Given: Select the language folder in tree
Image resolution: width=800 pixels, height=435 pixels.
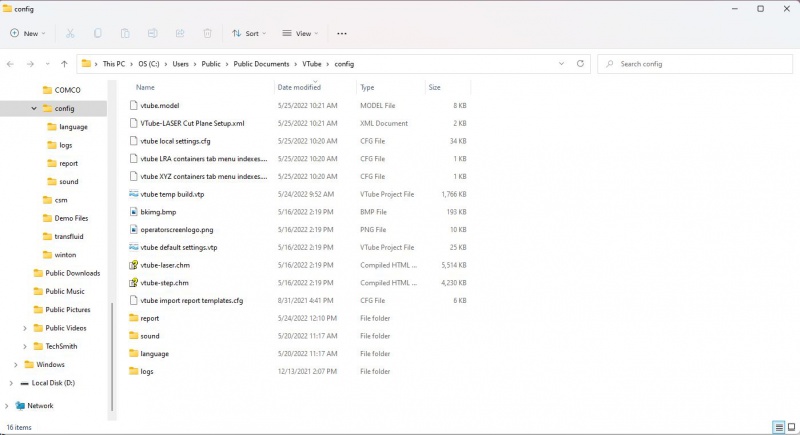Looking at the screenshot, I should click(67, 127).
